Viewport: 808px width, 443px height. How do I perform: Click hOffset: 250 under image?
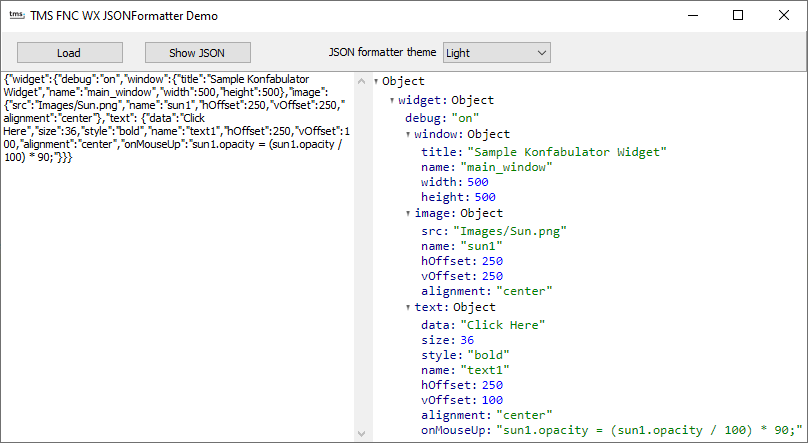pos(462,261)
